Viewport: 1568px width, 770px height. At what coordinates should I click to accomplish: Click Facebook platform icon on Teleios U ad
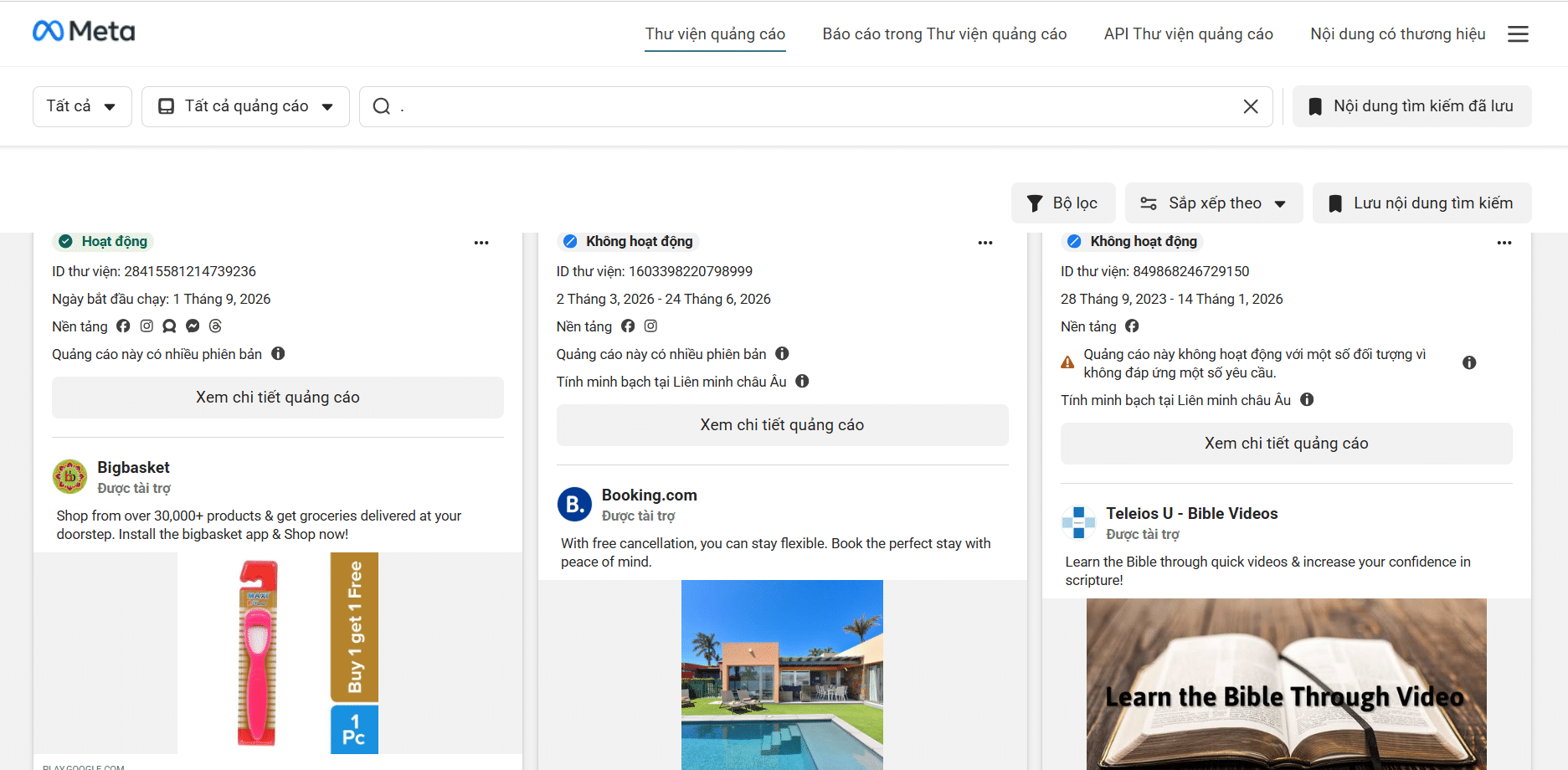pyautogui.click(x=1132, y=326)
